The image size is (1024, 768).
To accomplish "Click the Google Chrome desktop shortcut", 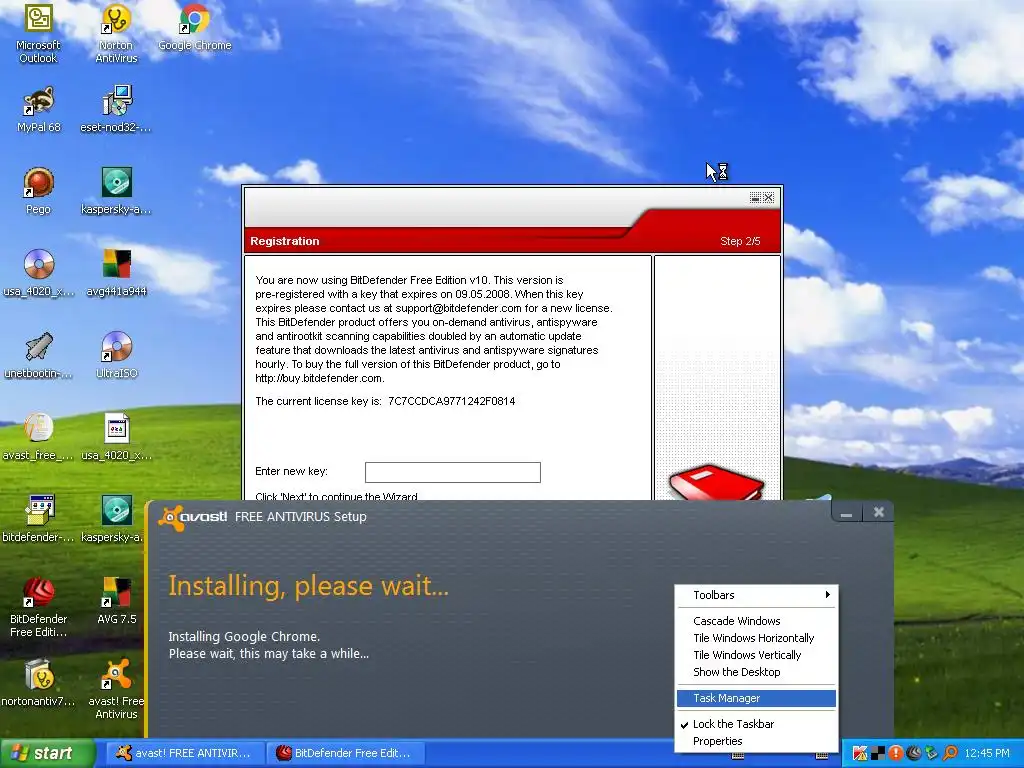I will (x=195, y=27).
